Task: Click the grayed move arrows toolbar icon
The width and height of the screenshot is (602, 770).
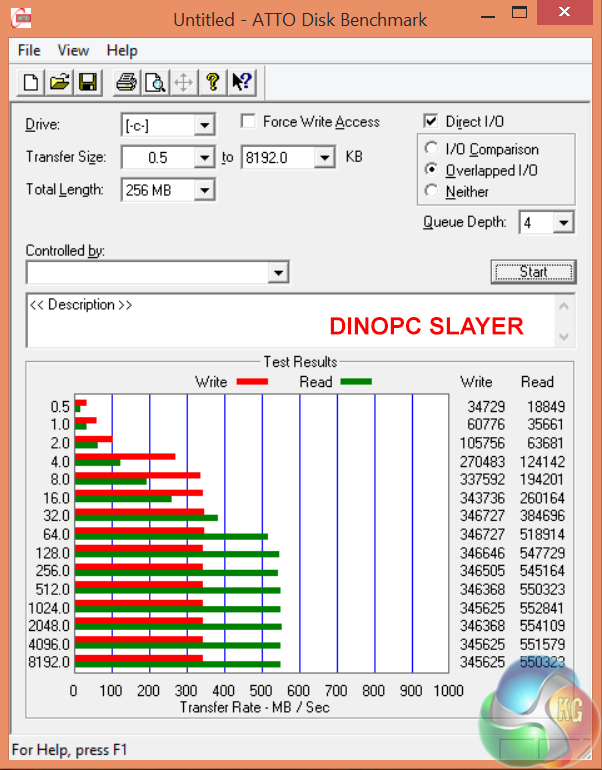Action: [184, 82]
